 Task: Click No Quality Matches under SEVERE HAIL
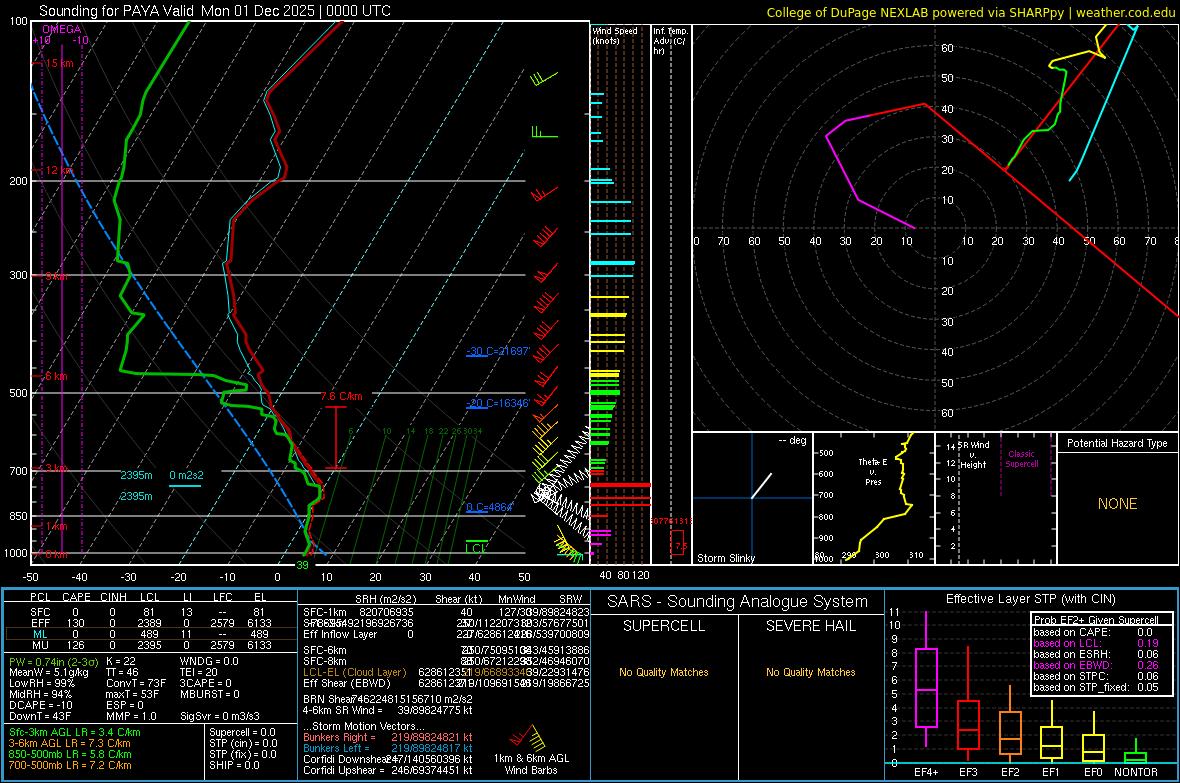coord(810,672)
